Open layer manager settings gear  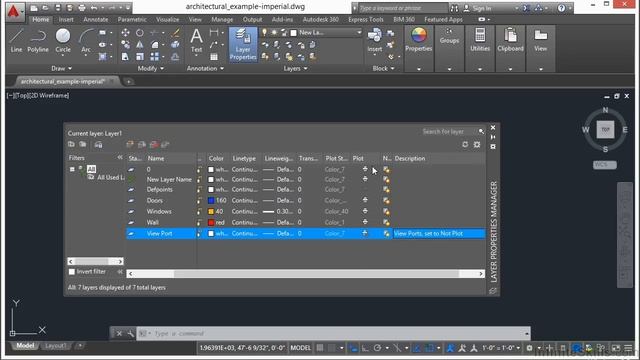point(477,144)
